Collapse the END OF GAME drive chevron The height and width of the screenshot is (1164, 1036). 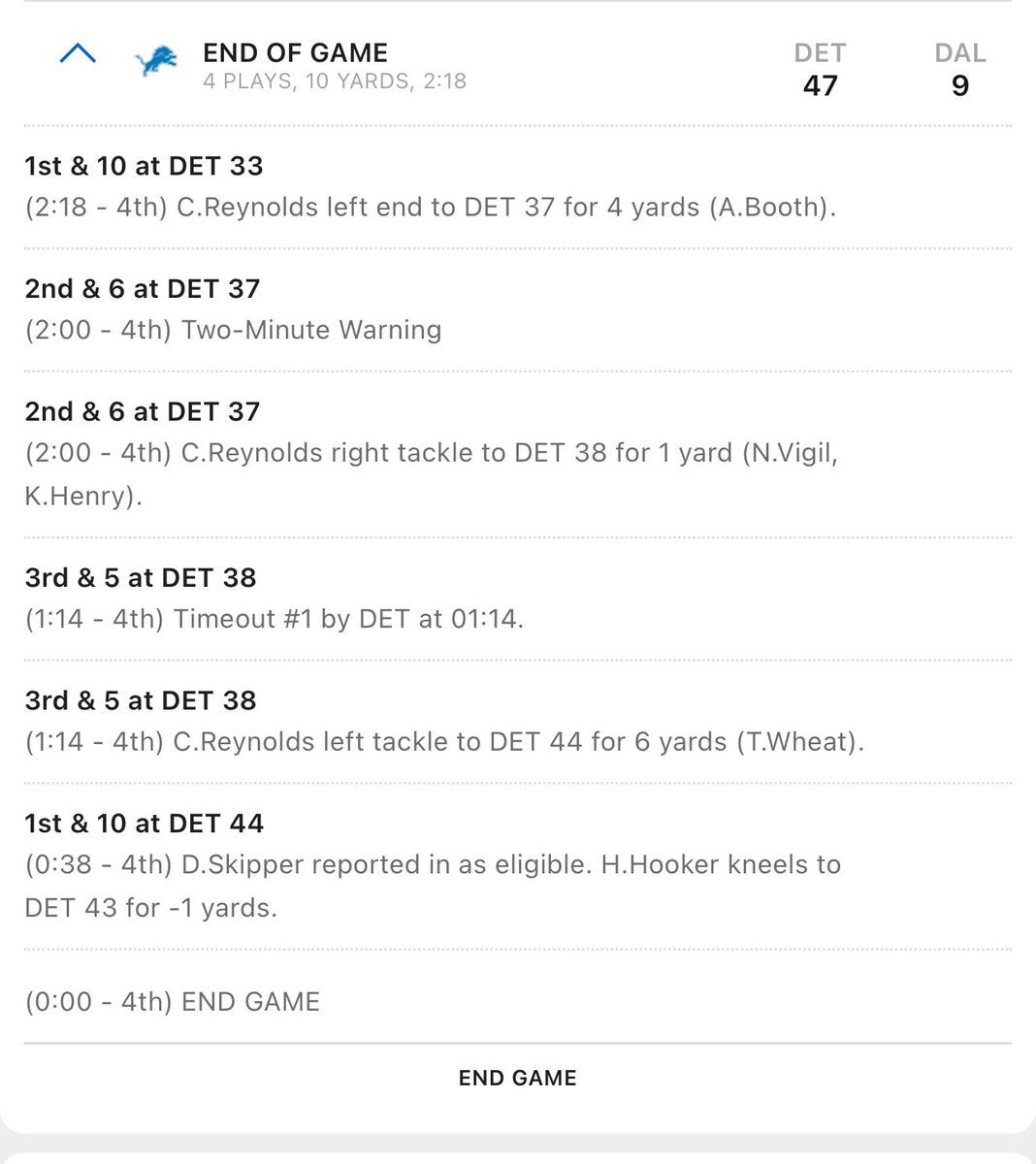pyautogui.click(x=78, y=54)
